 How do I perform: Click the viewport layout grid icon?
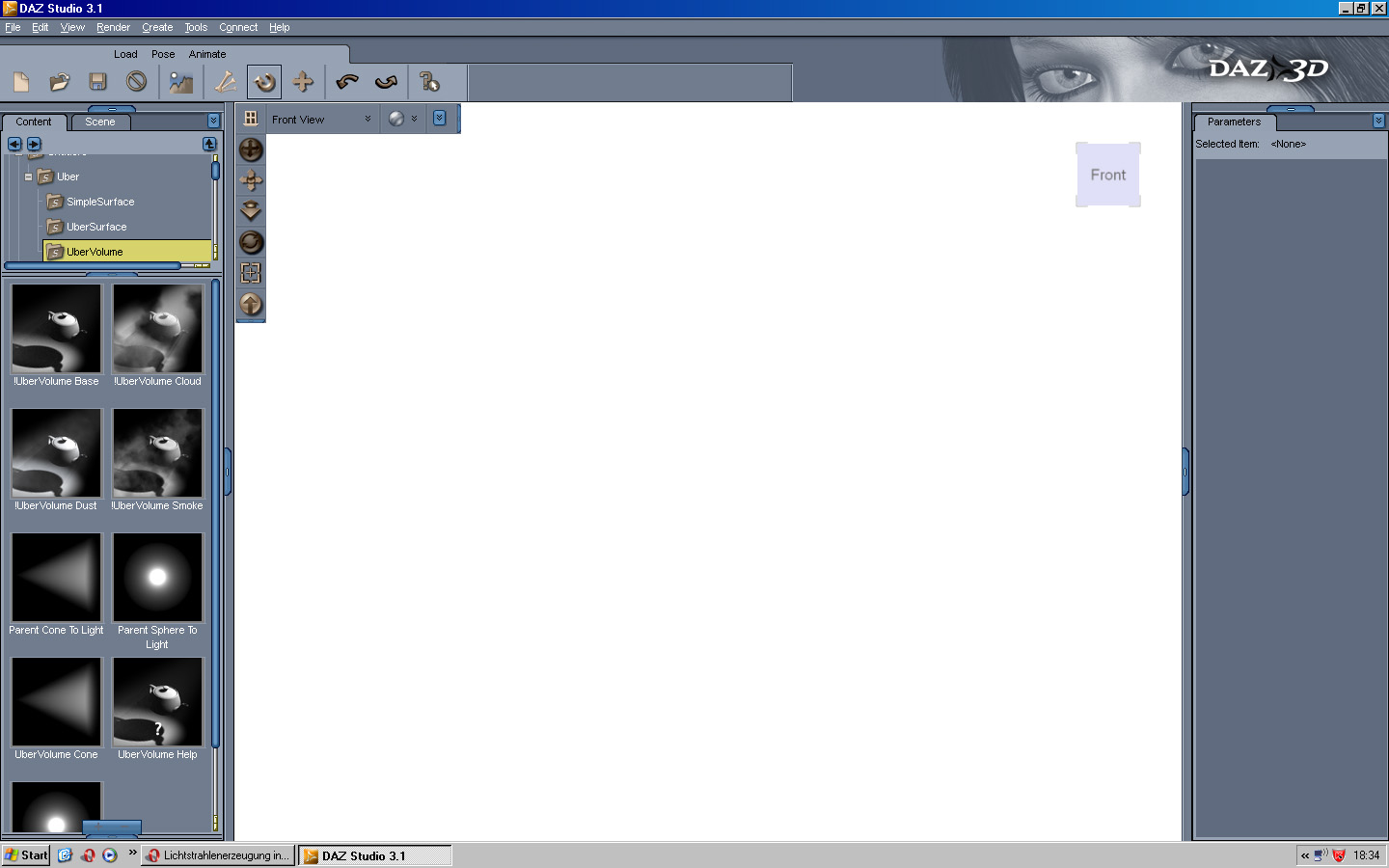[x=251, y=119]
